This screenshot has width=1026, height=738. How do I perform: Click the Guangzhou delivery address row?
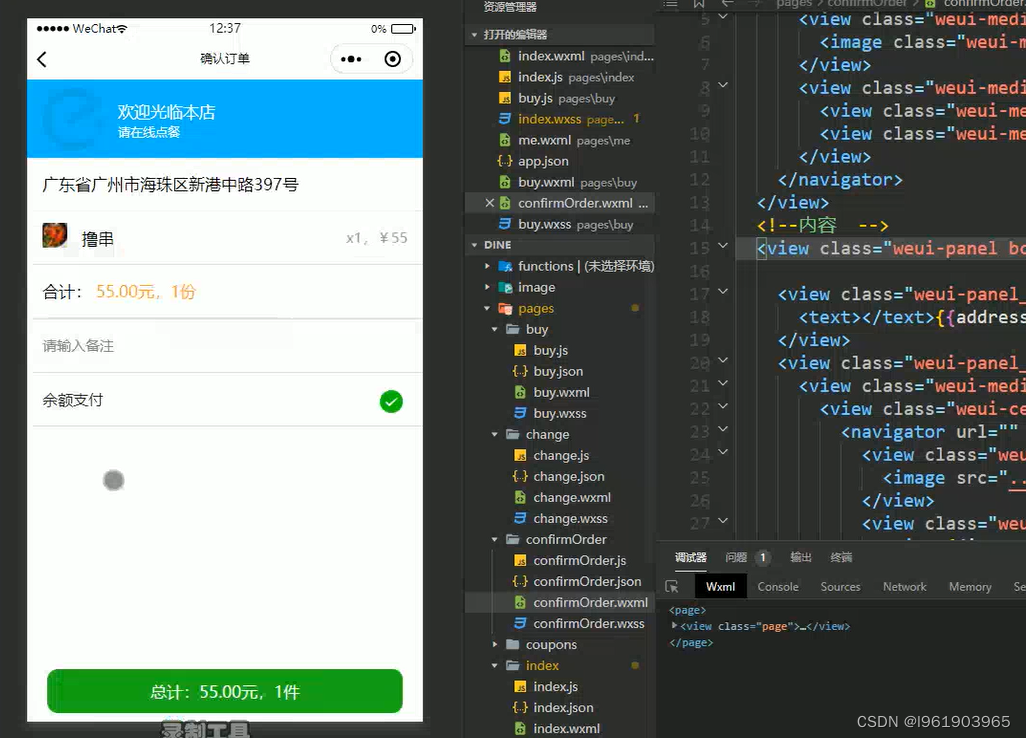pyautogui.click(x=224, y=184)
